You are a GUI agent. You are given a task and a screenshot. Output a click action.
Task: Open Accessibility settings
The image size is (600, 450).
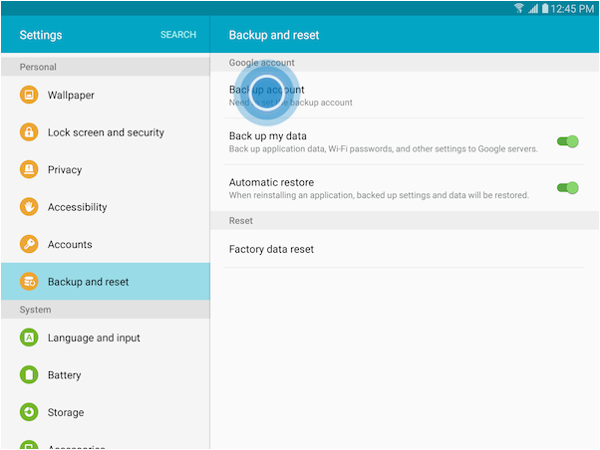pos(105,207)
